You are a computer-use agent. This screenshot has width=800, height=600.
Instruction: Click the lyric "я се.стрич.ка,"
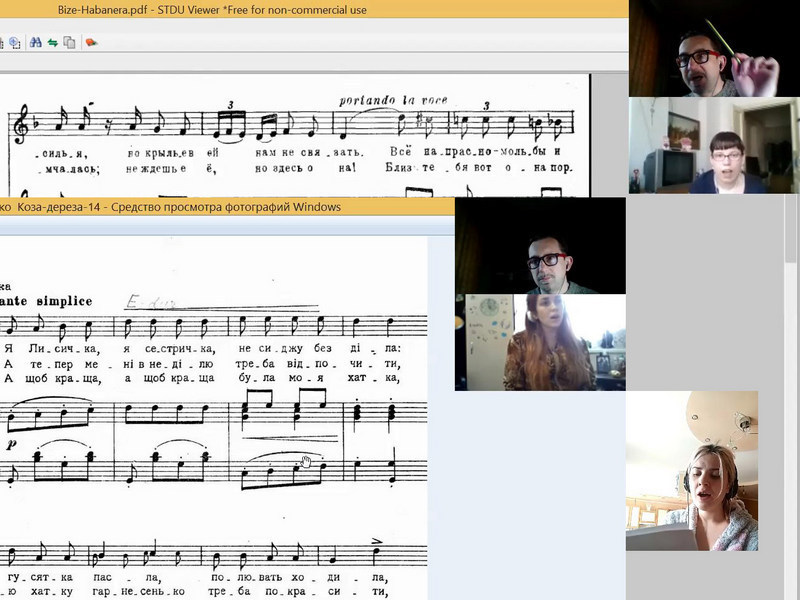[x=170, y=348]
